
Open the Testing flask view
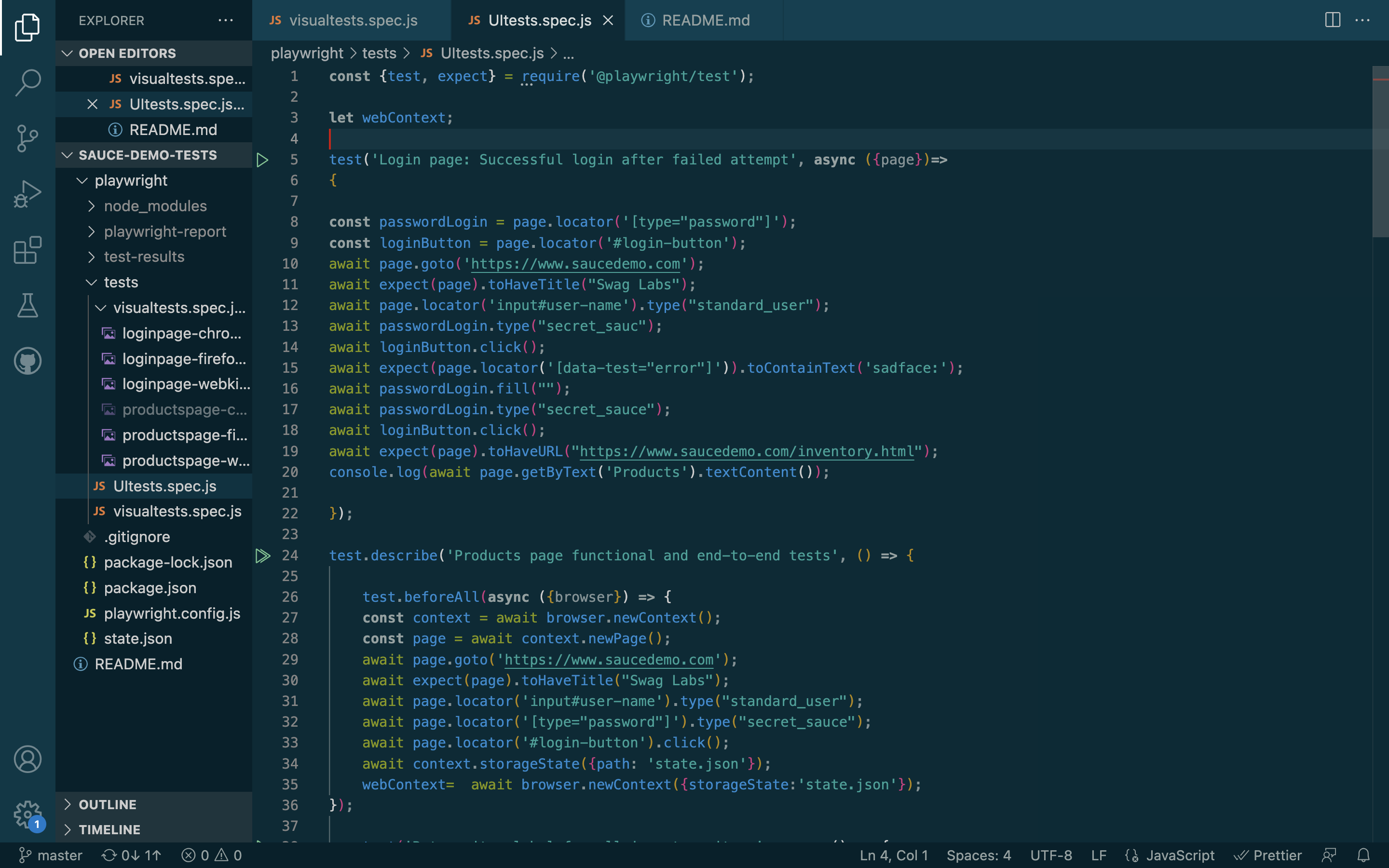click(x=27, y=305)
